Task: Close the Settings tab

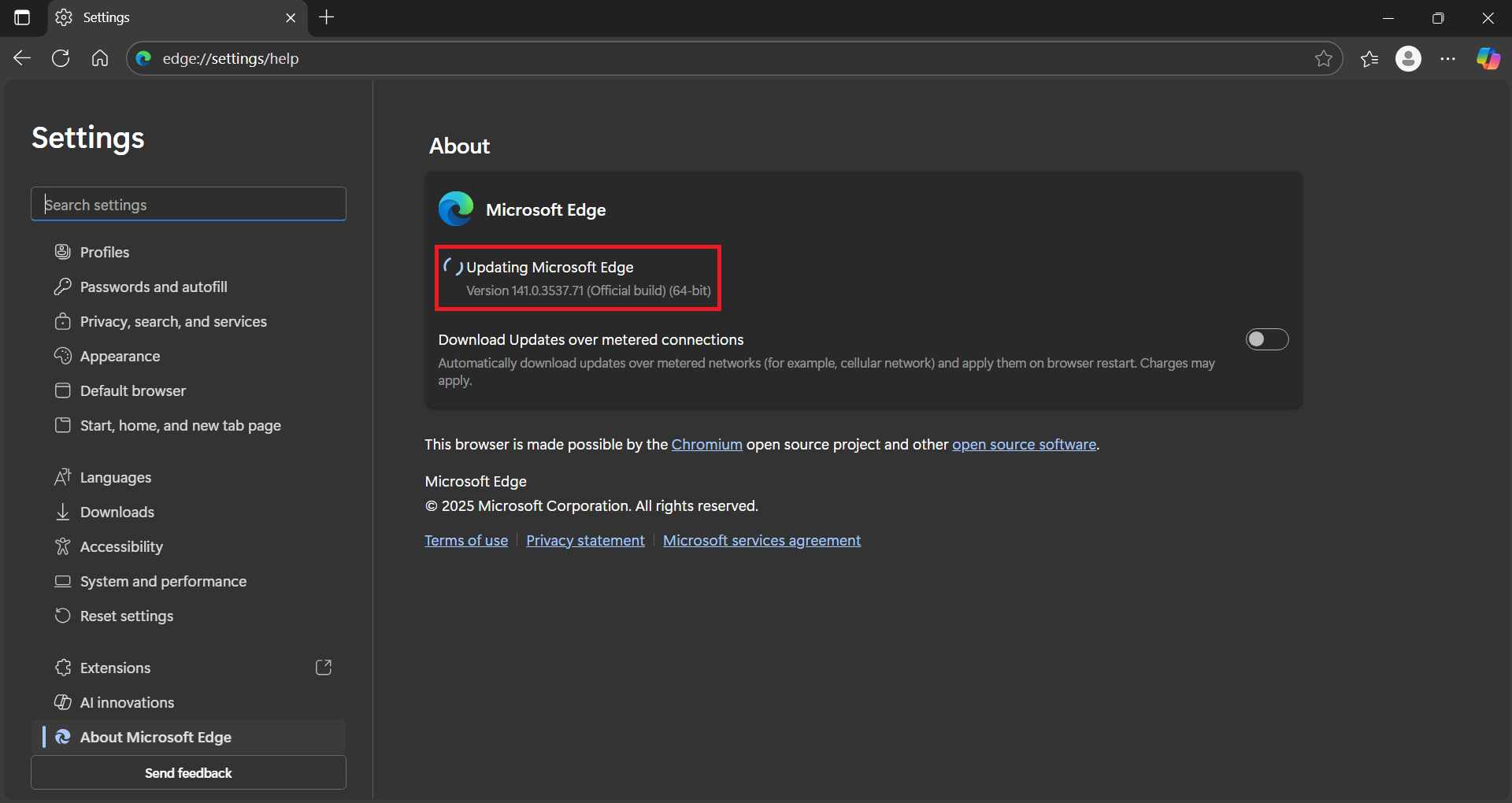Action: tap(291, 17)
